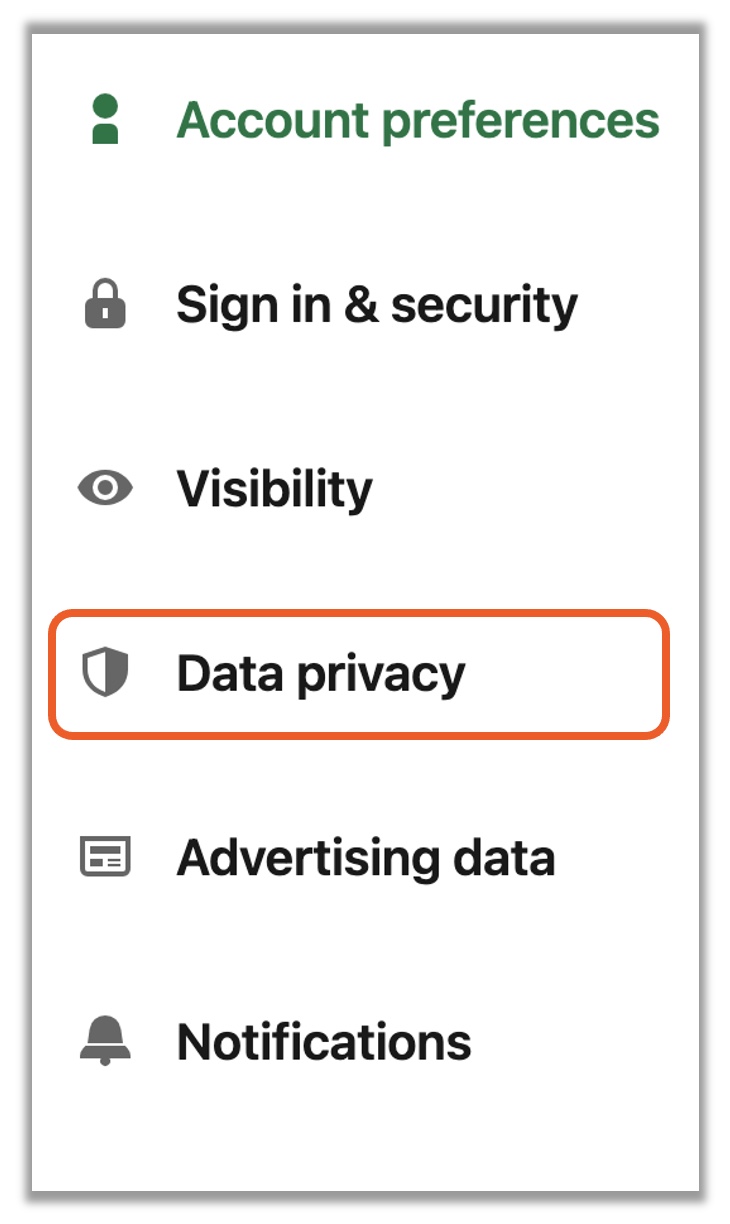The width and height of the screenshot is (730, 1224).
Task: Click the green person icon for Account preferences
Action: click(x=105, y=120)
